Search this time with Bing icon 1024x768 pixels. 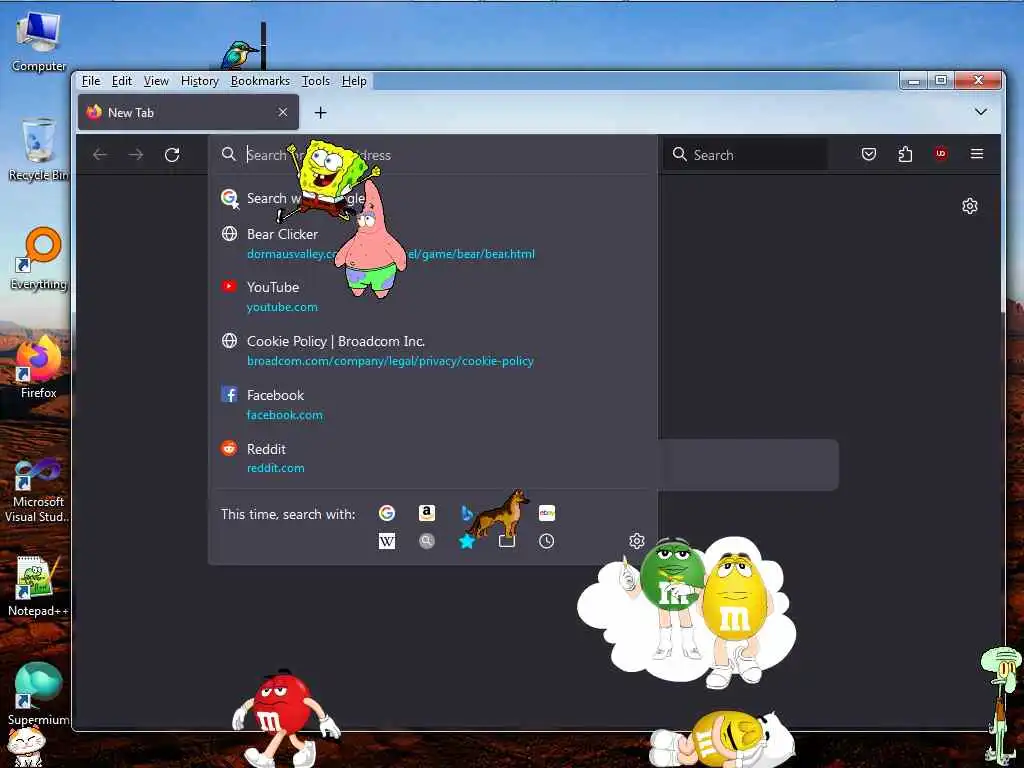point(466,513)
